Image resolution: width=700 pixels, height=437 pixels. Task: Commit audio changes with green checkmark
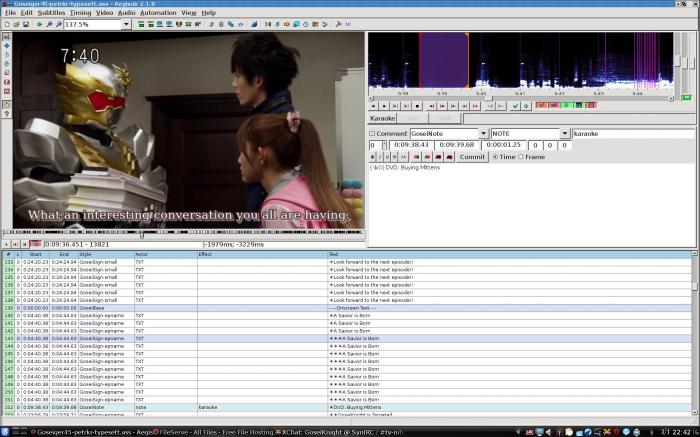point(515,106)
